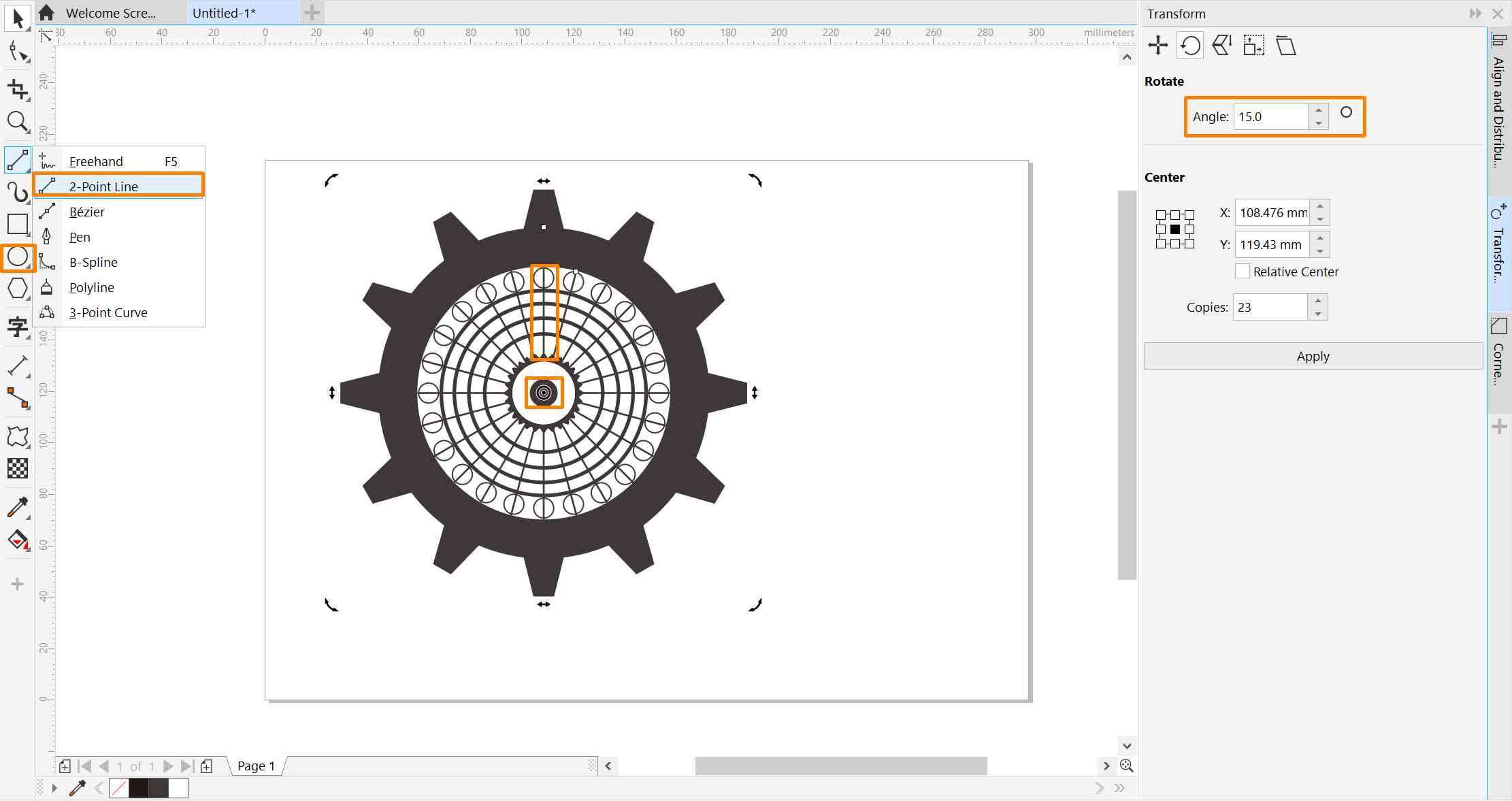Select top-left anchor in Center origin grid

tap(1161, 214)
